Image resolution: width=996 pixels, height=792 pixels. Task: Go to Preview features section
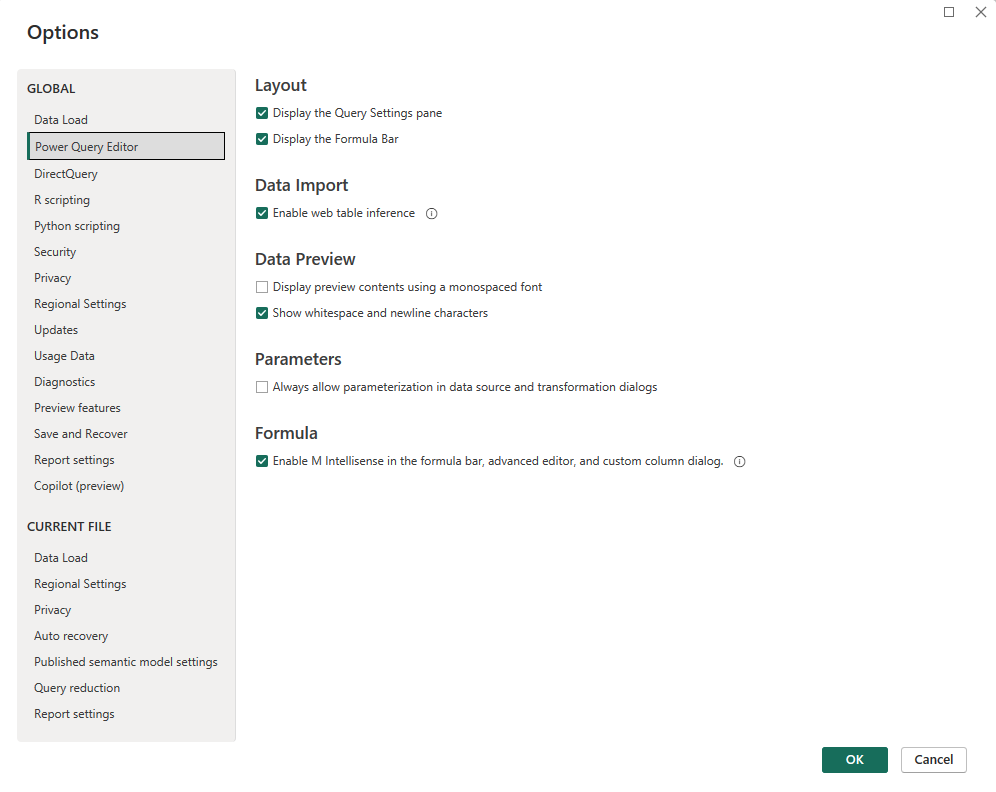coord(77,408)
